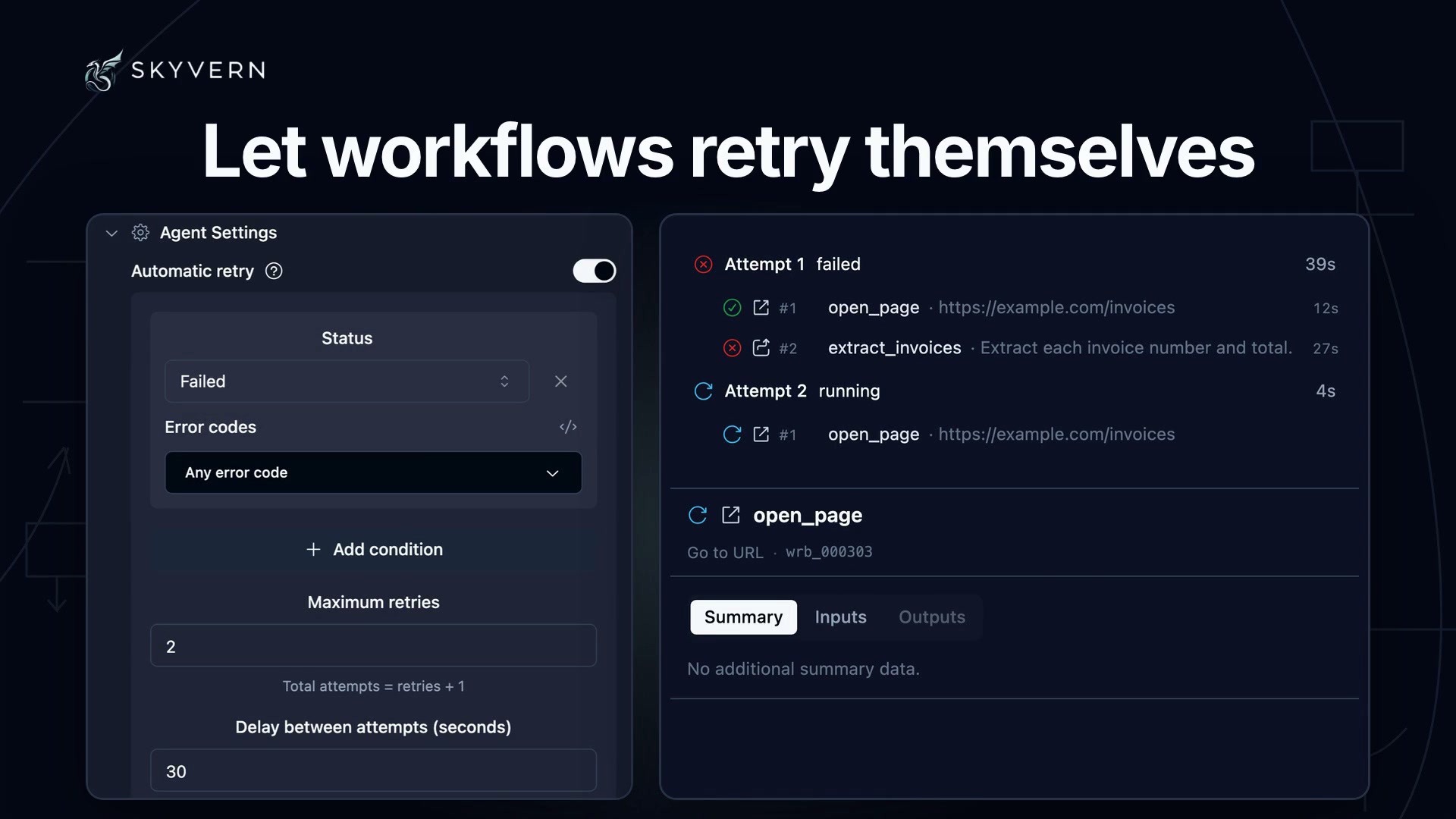Click the link icon beside open_page detail heading
Image resolution: width=1456 pixels, height=819 pixels.
pyautogui.click(x=730, y=515)
